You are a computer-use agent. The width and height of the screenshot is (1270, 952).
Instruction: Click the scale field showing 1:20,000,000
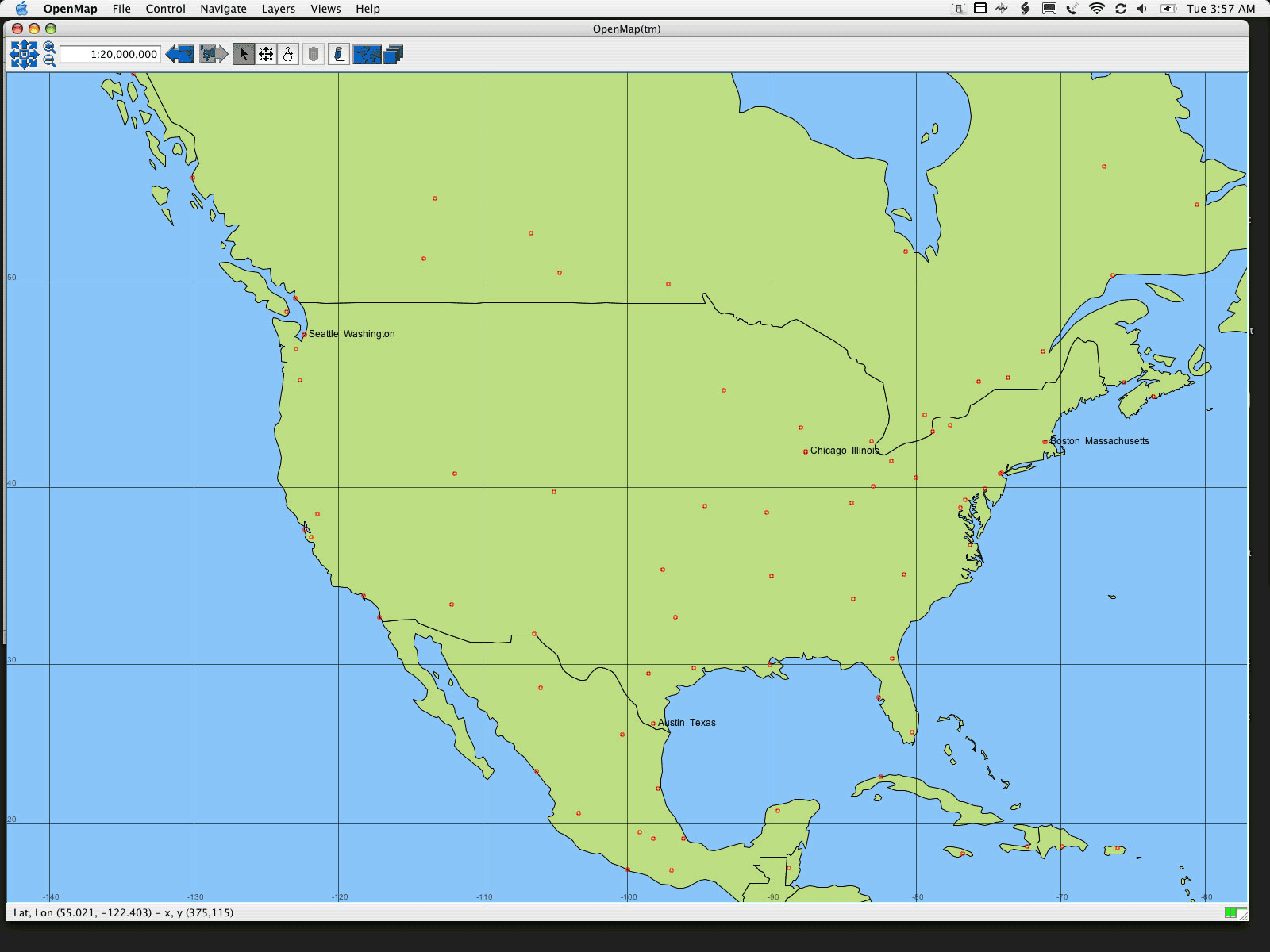tap(110, 54)
